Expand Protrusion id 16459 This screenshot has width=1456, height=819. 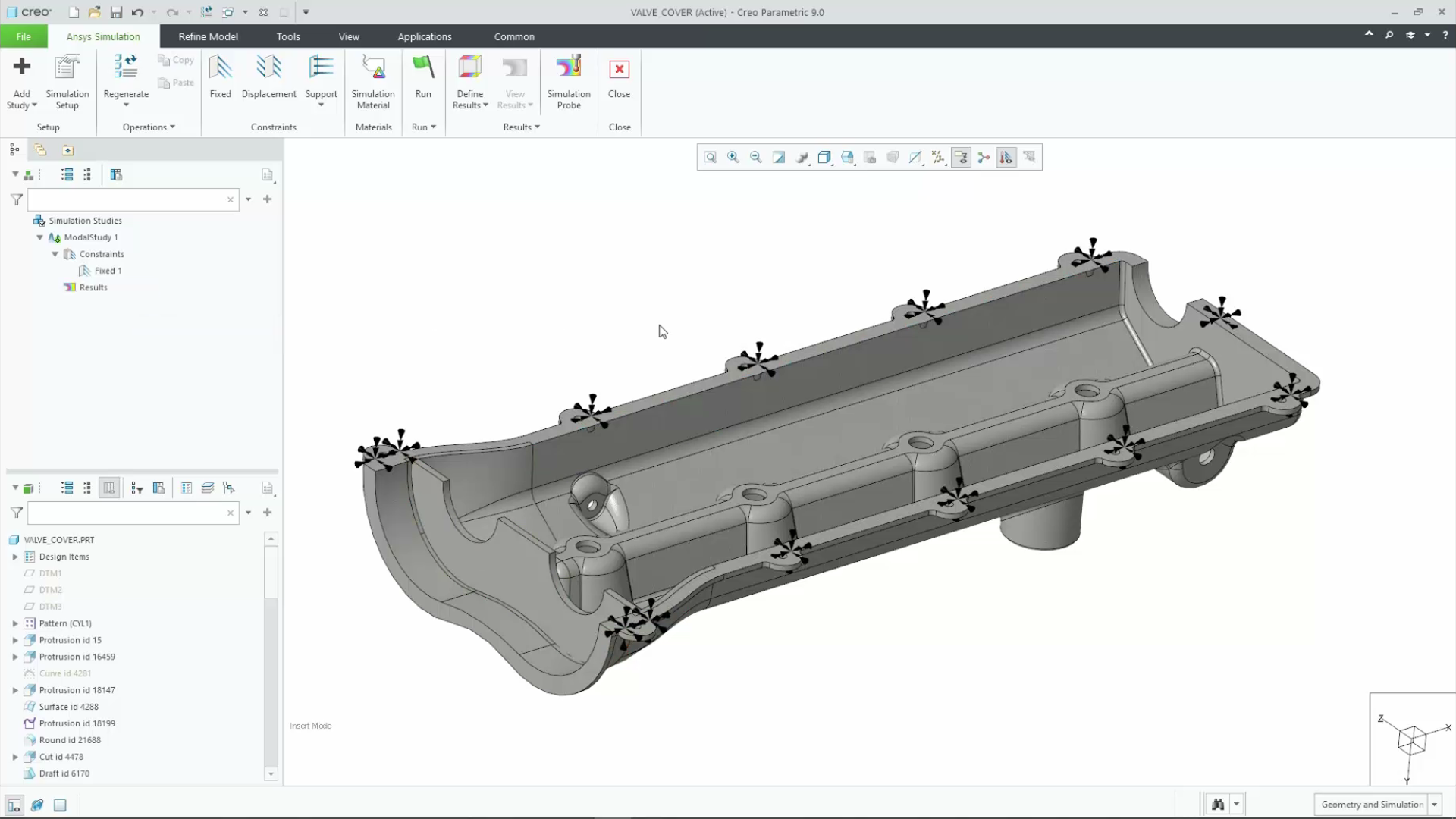coord(15,657)
